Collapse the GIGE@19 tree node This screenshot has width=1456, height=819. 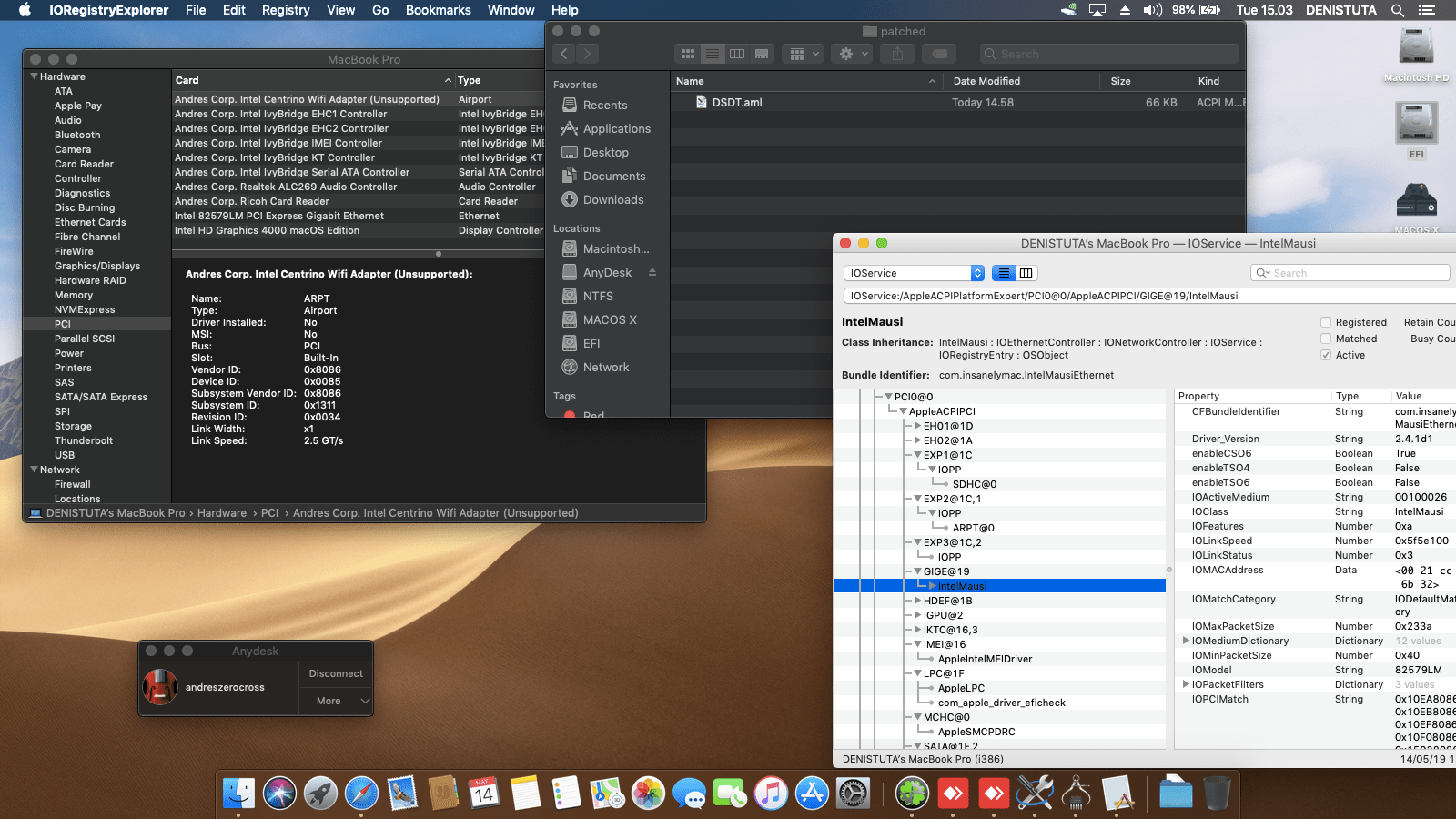coord(917,571)
